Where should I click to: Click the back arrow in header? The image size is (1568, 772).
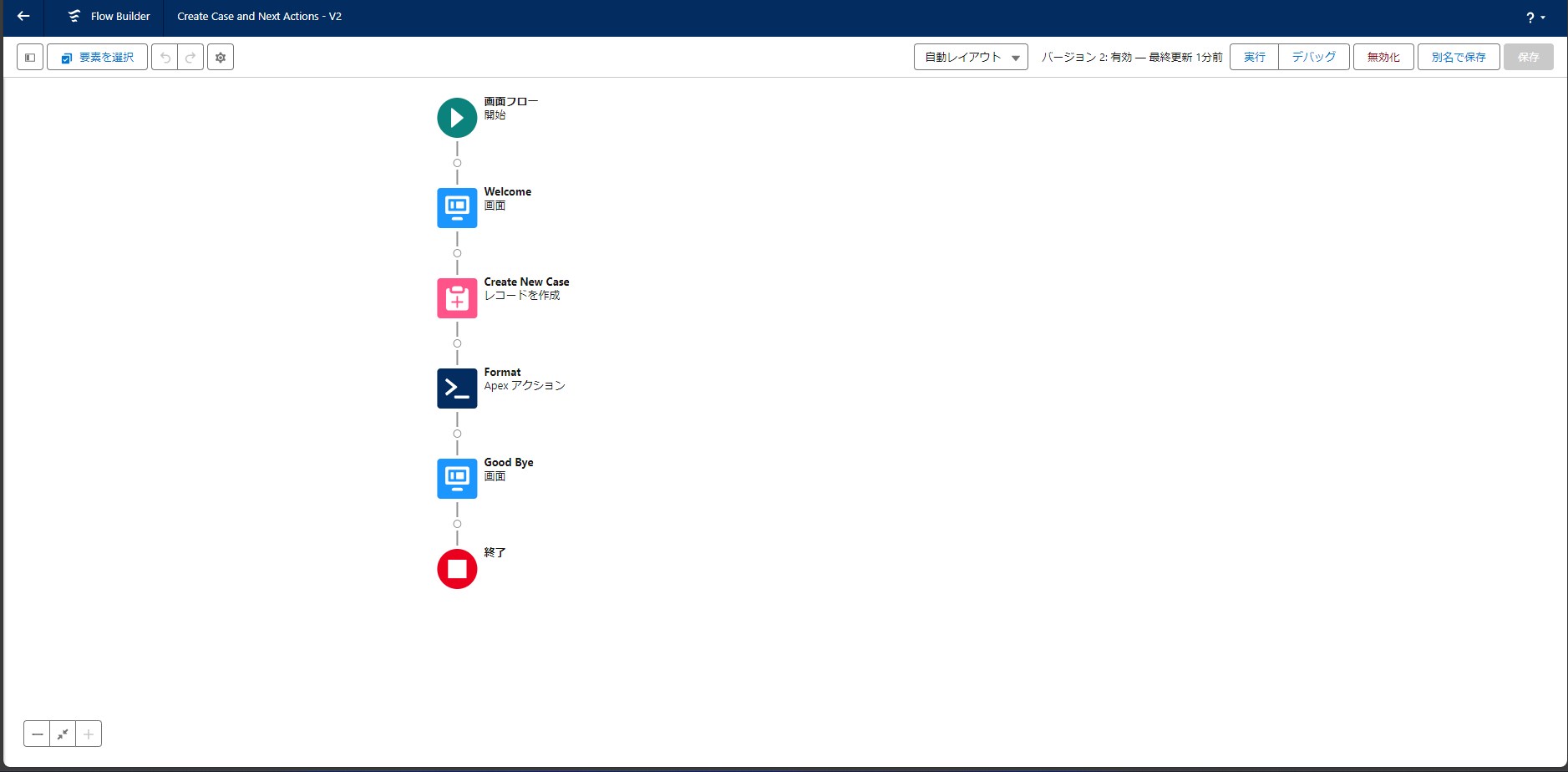(x=23, y=16)
